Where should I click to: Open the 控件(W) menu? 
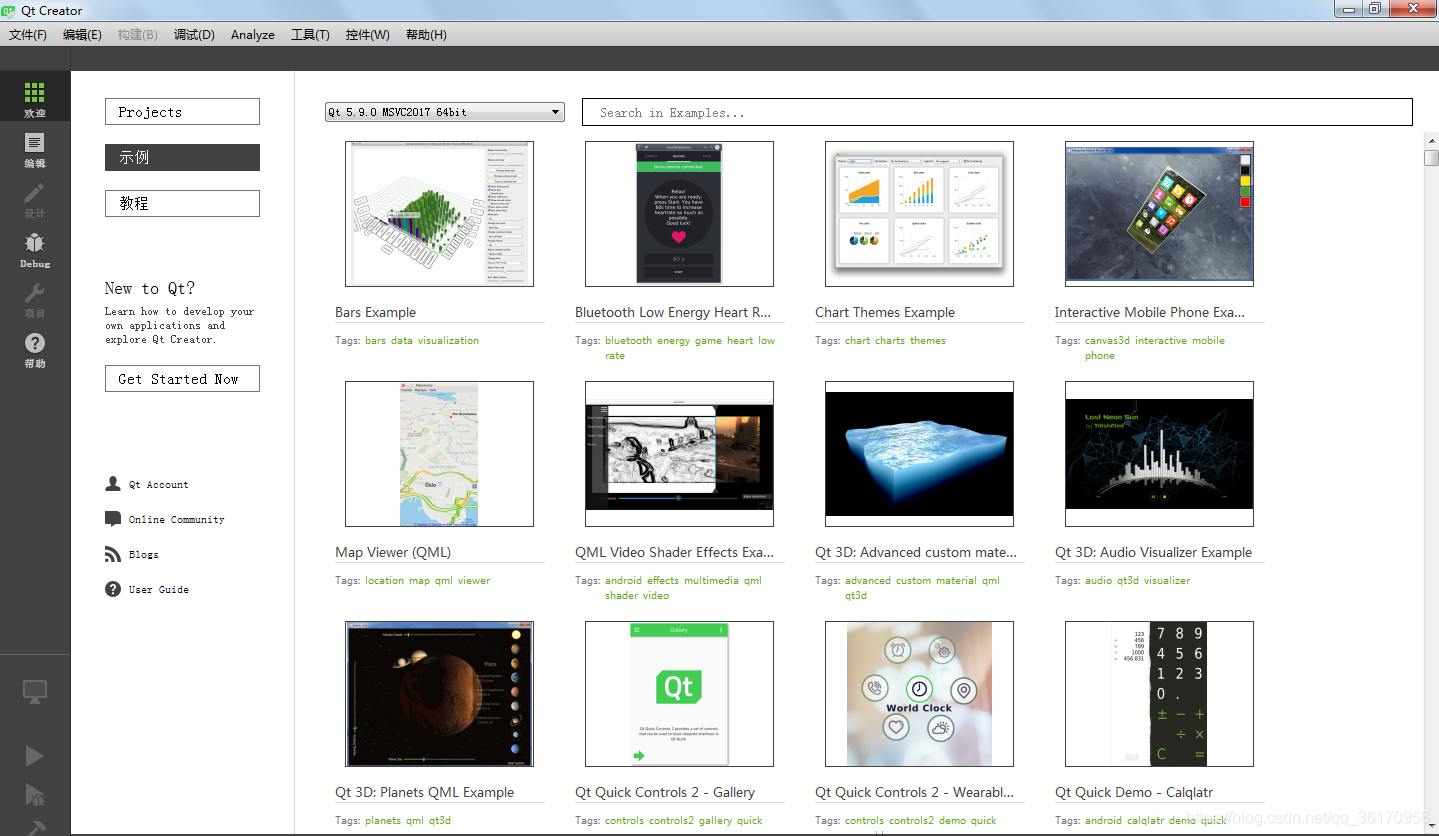click(x=368, y=34)
